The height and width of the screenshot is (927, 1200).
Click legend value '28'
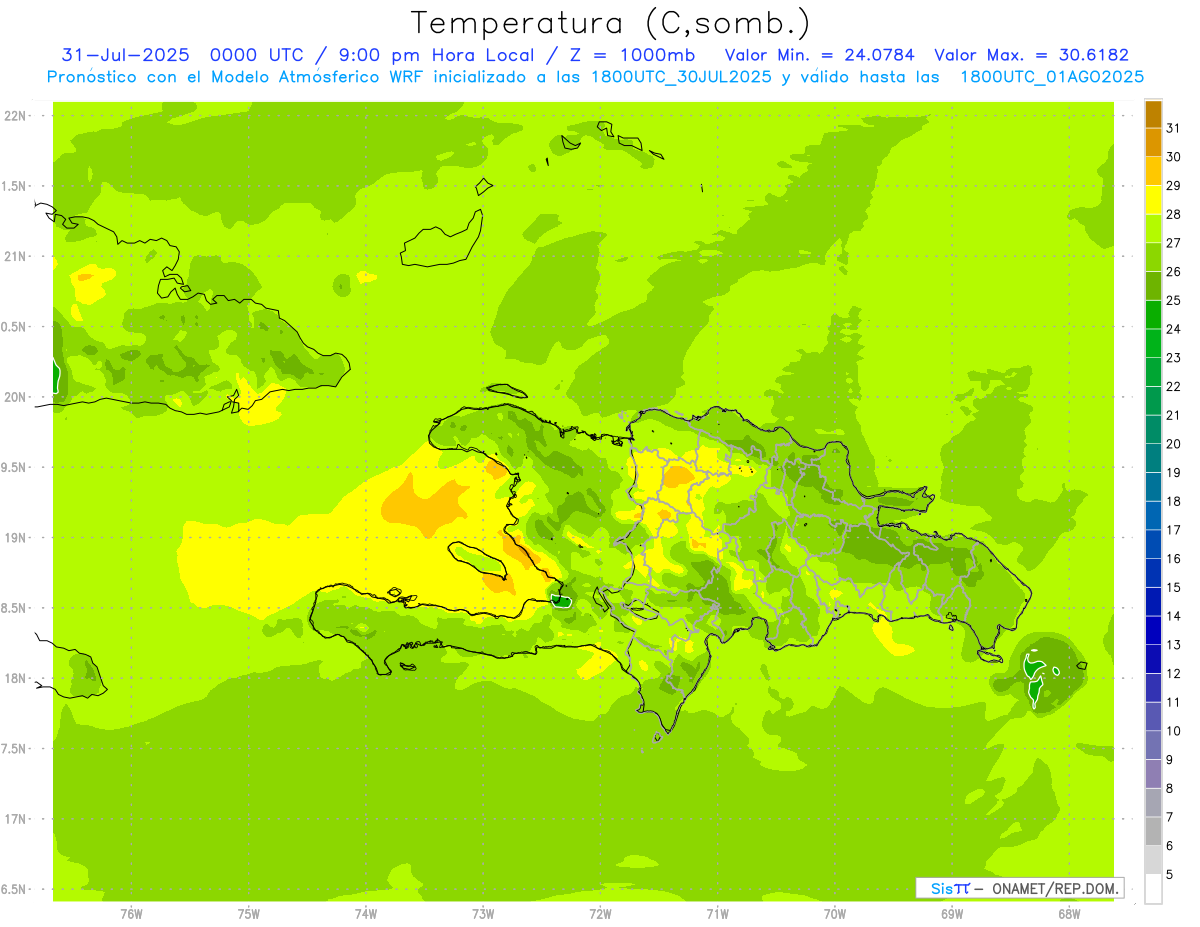pyautogui.click(x=1173, y=213)
